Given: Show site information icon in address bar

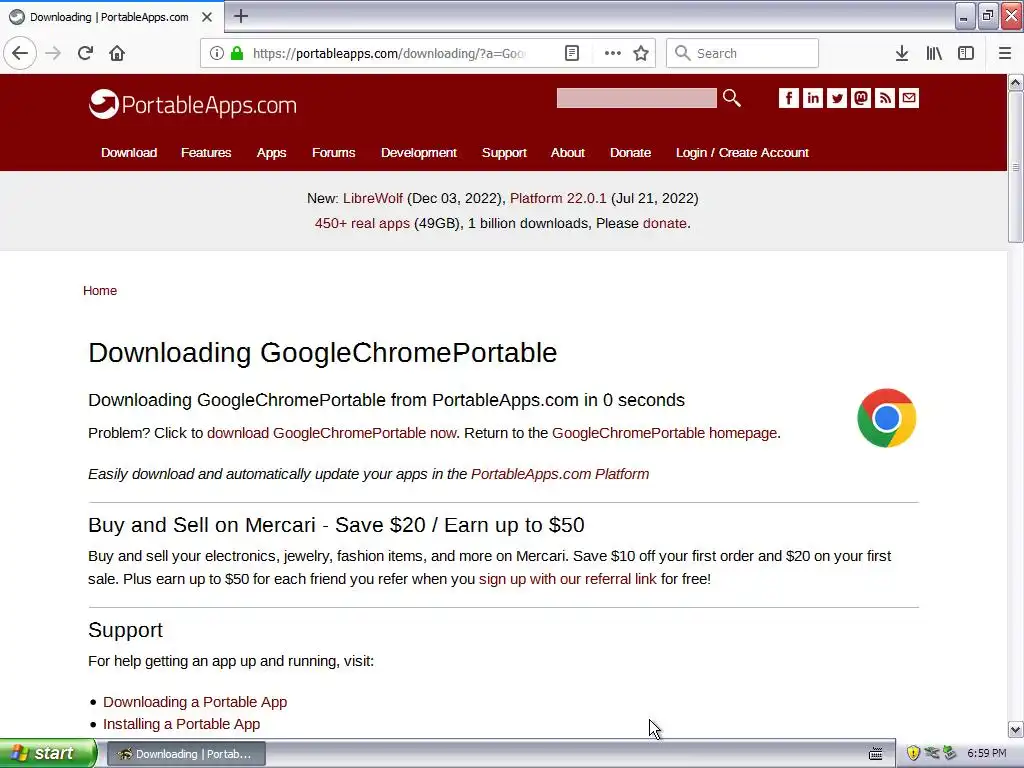Looking at the screenshot, I should coord(217,53).
